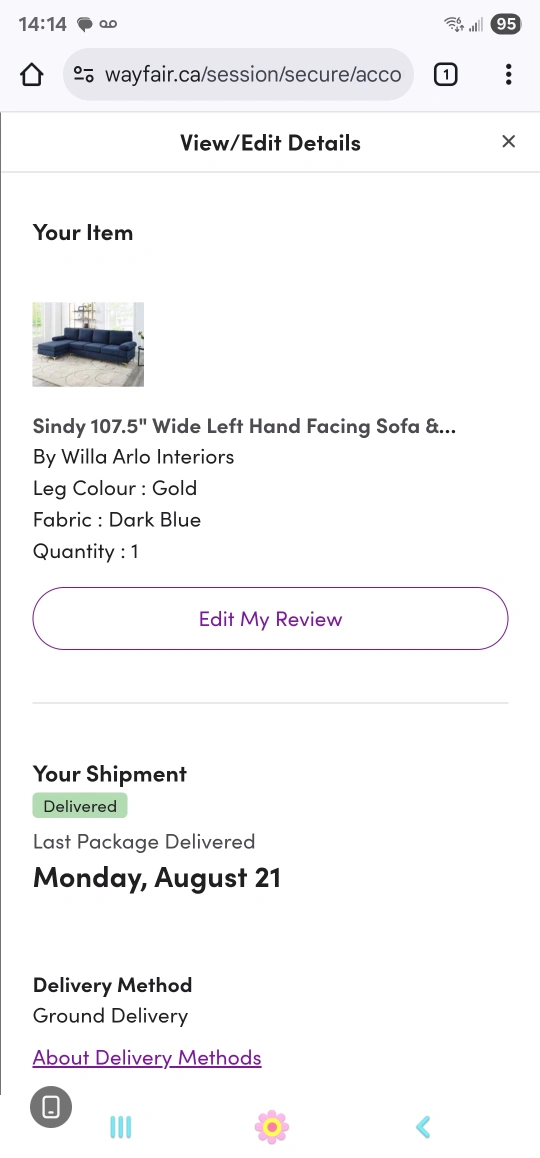Click the Edit My Review button

270,619
